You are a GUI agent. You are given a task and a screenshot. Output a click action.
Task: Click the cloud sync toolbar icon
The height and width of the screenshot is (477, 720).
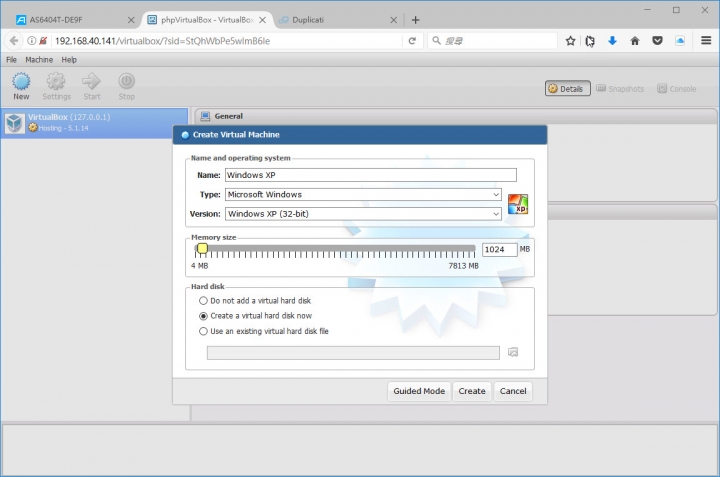pos(680,41)
